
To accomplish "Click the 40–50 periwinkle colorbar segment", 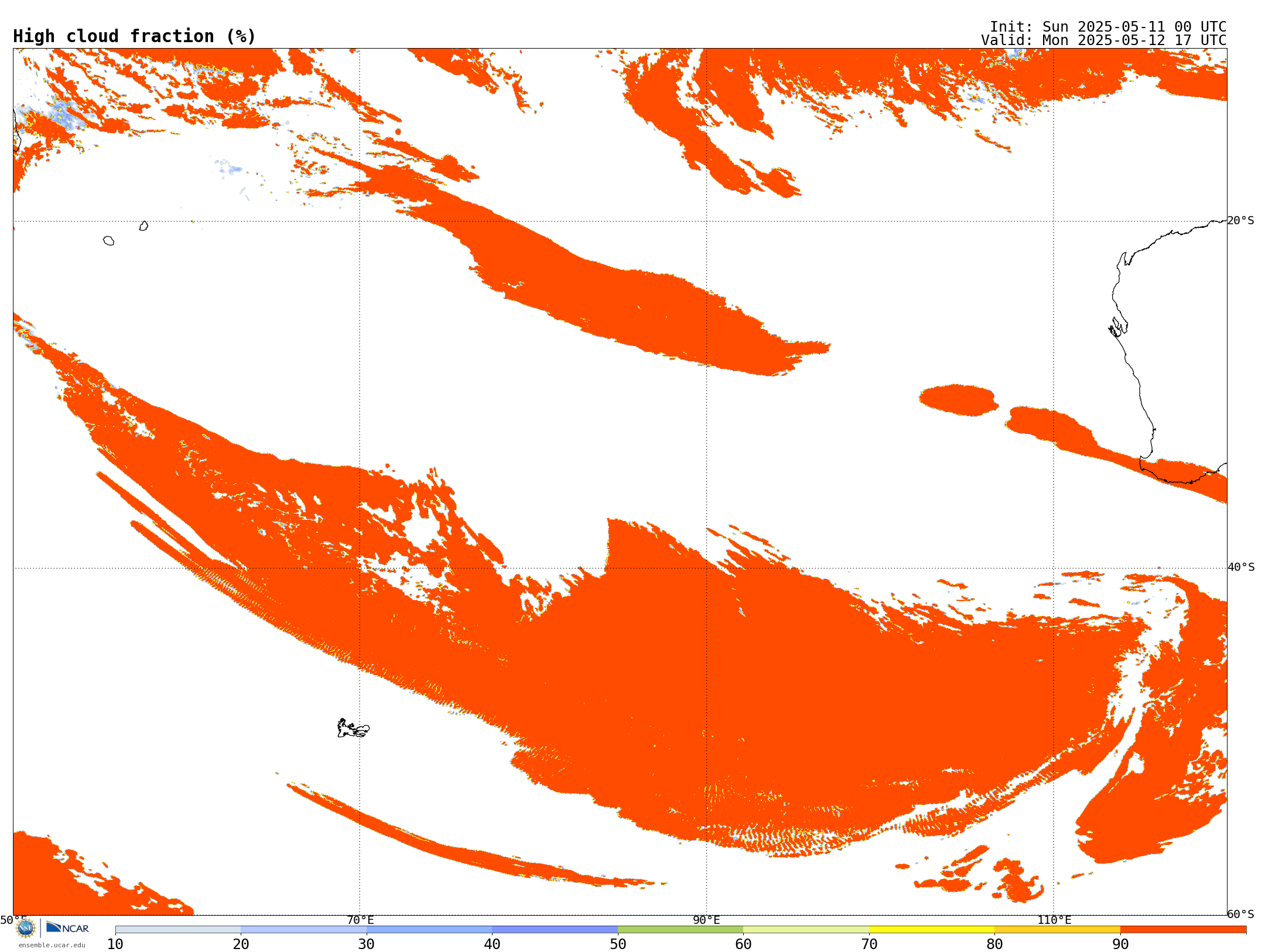I will click(x=555, y=930).
